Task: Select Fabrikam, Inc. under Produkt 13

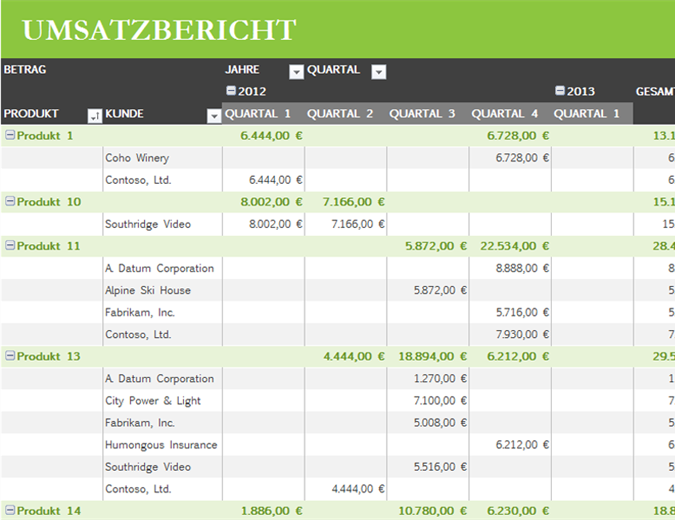Action: (x=162, y=422)
